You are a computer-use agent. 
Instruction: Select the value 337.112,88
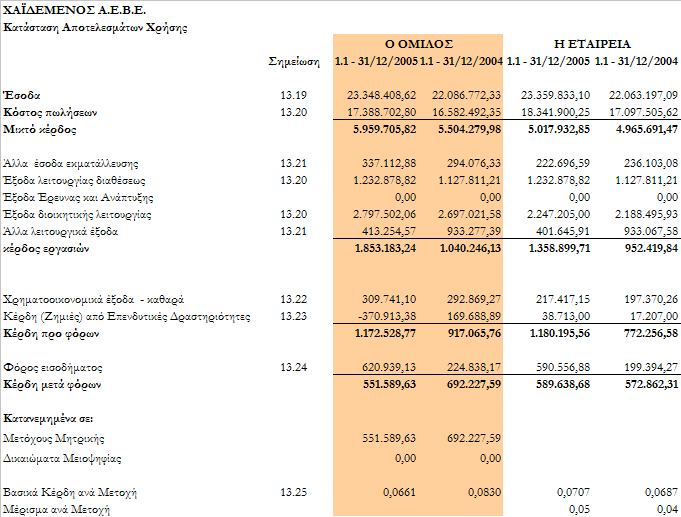click(x=389, y=163)
